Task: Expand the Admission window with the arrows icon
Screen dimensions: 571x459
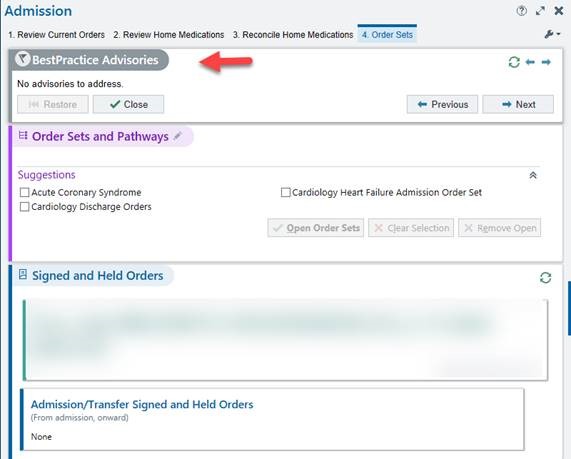Action: pos(540,11)
